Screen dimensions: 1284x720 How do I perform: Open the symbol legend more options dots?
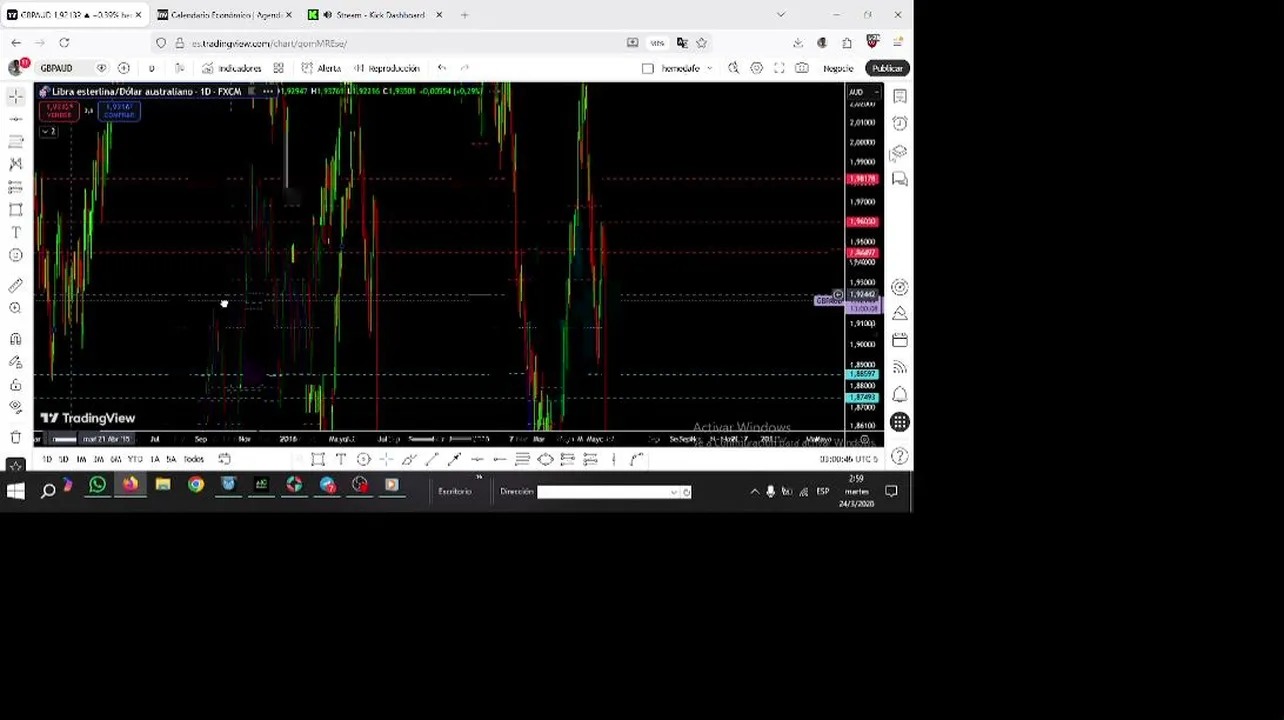click(x=267, y=91)
